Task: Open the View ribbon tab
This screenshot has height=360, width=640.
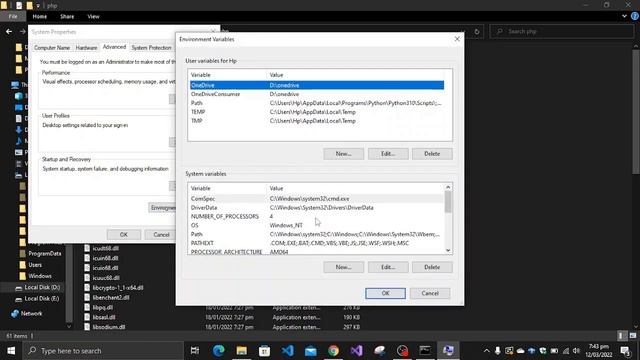Action: pos(93,16)
